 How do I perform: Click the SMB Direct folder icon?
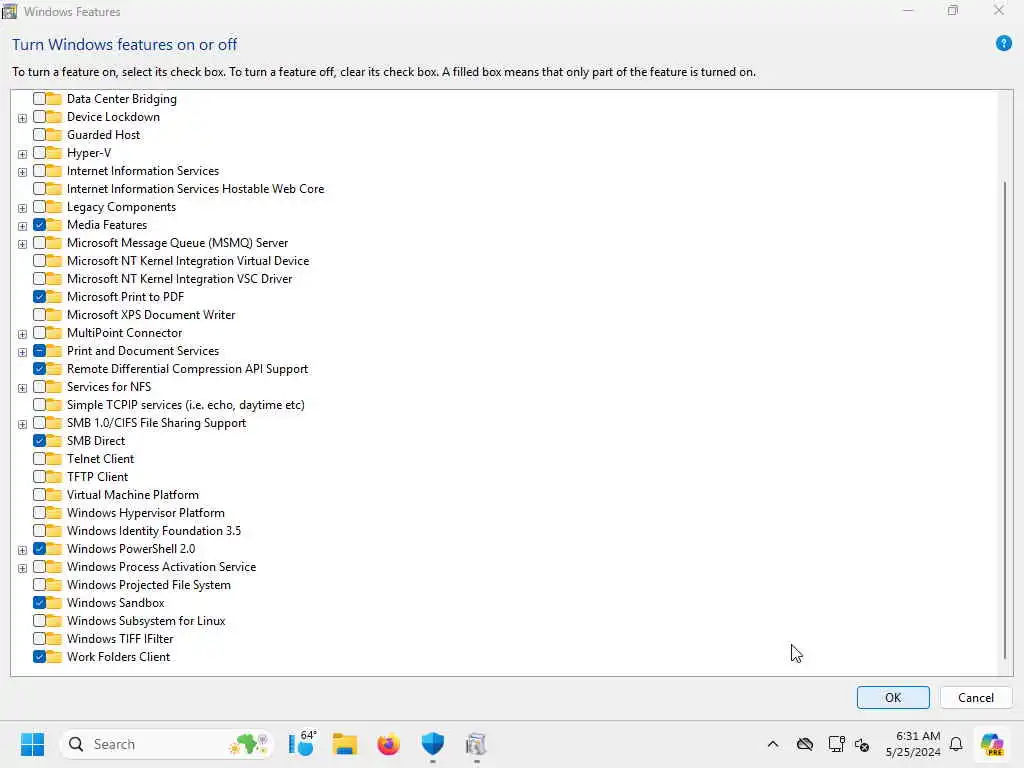[54, 441]
